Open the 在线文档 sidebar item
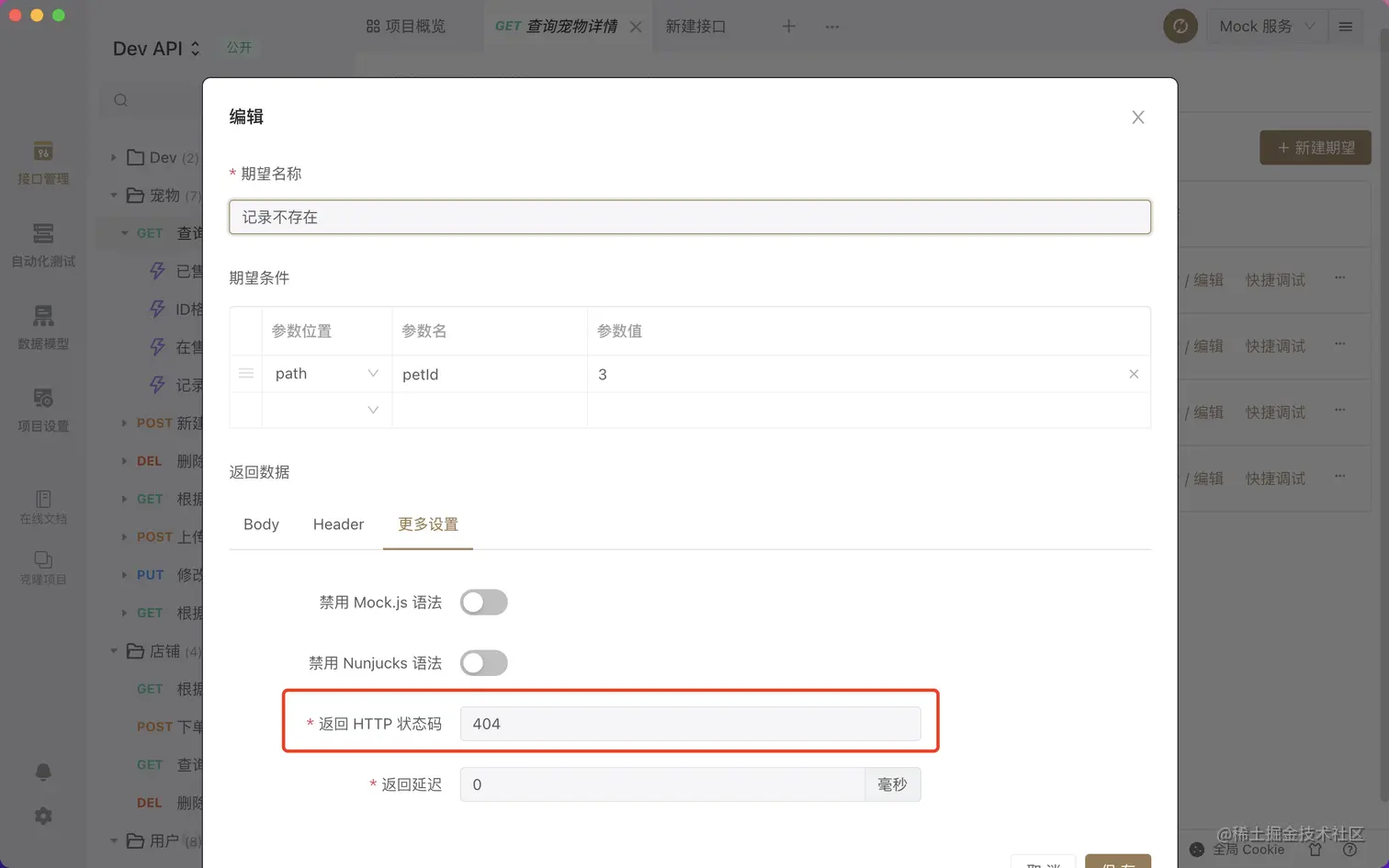1389x868 pixels. [43, 507]
